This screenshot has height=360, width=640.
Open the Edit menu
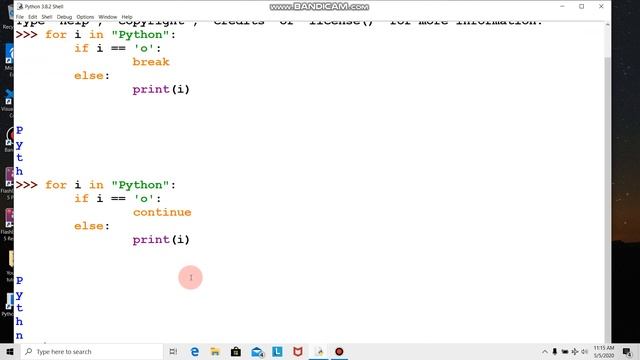click(x=33, y=17)
